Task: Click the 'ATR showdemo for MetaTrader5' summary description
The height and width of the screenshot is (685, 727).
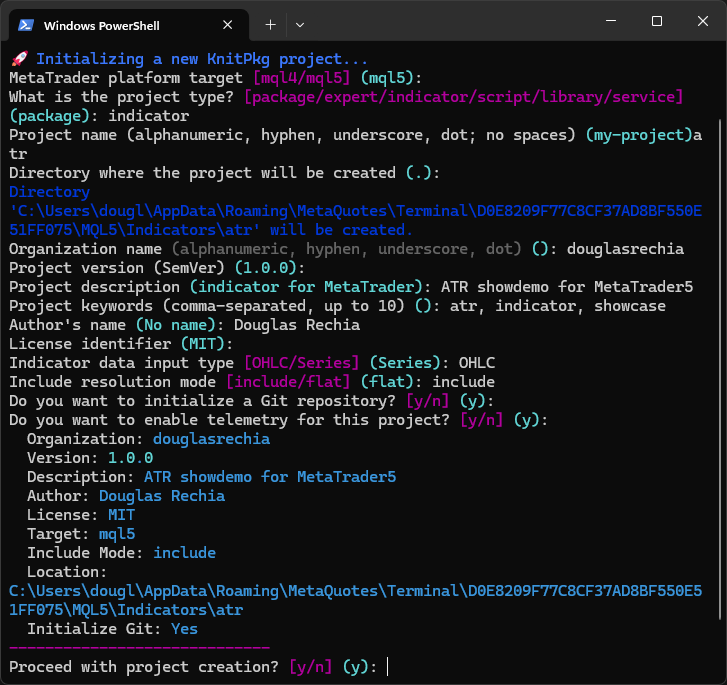Action: tap(270, 477)
